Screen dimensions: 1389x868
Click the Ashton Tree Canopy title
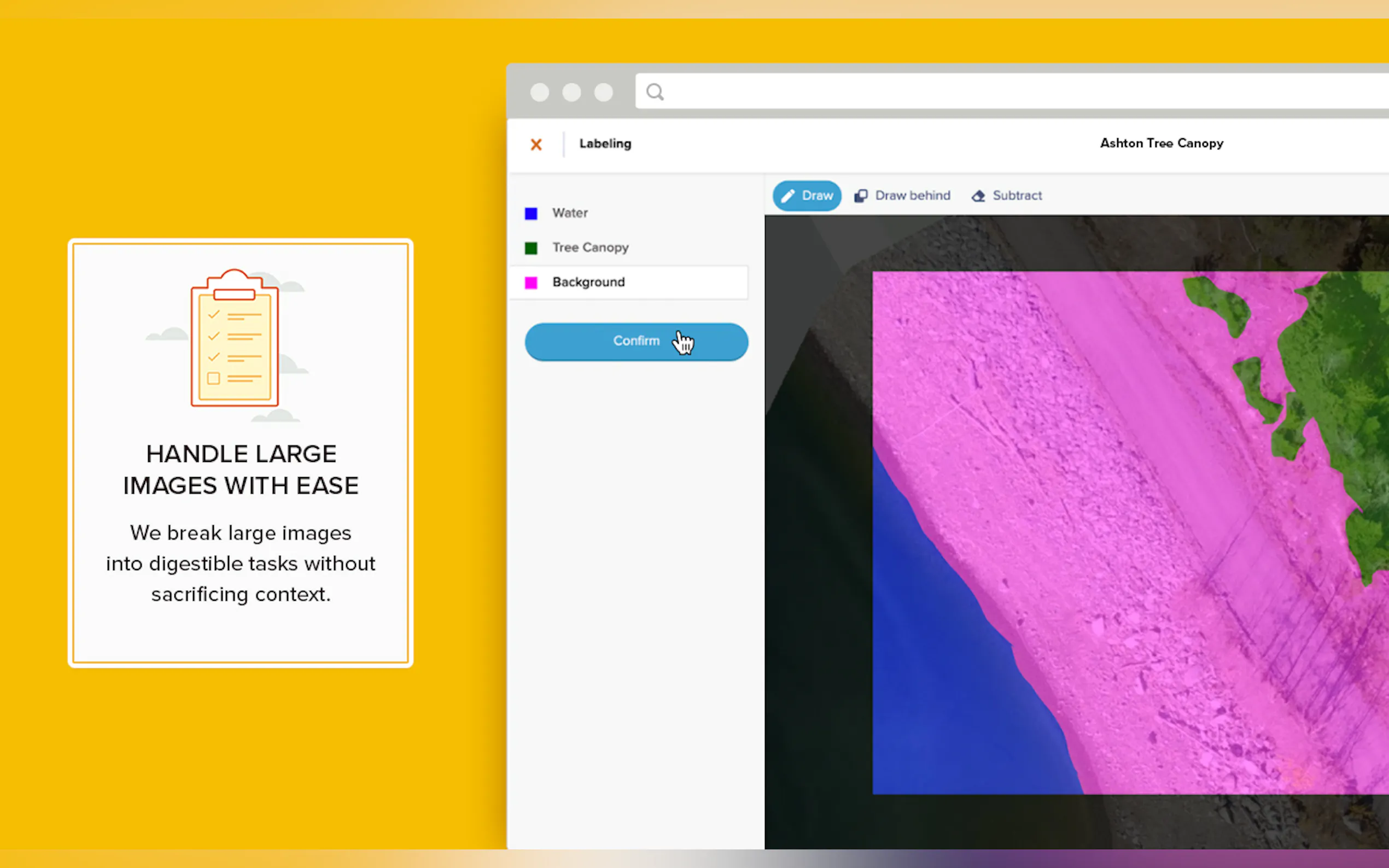pos(1161,144)
